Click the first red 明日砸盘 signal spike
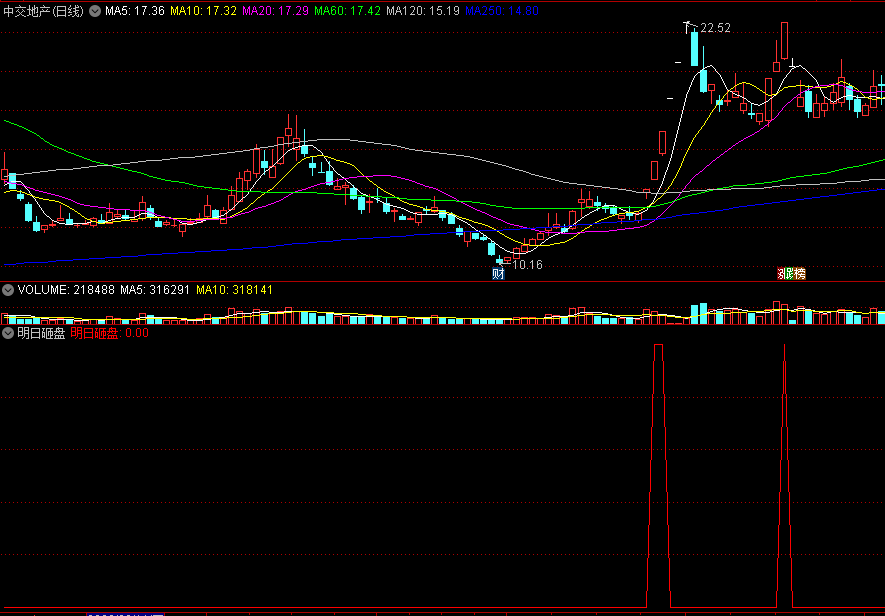This screenshot has width=885, height=616. 659,475
